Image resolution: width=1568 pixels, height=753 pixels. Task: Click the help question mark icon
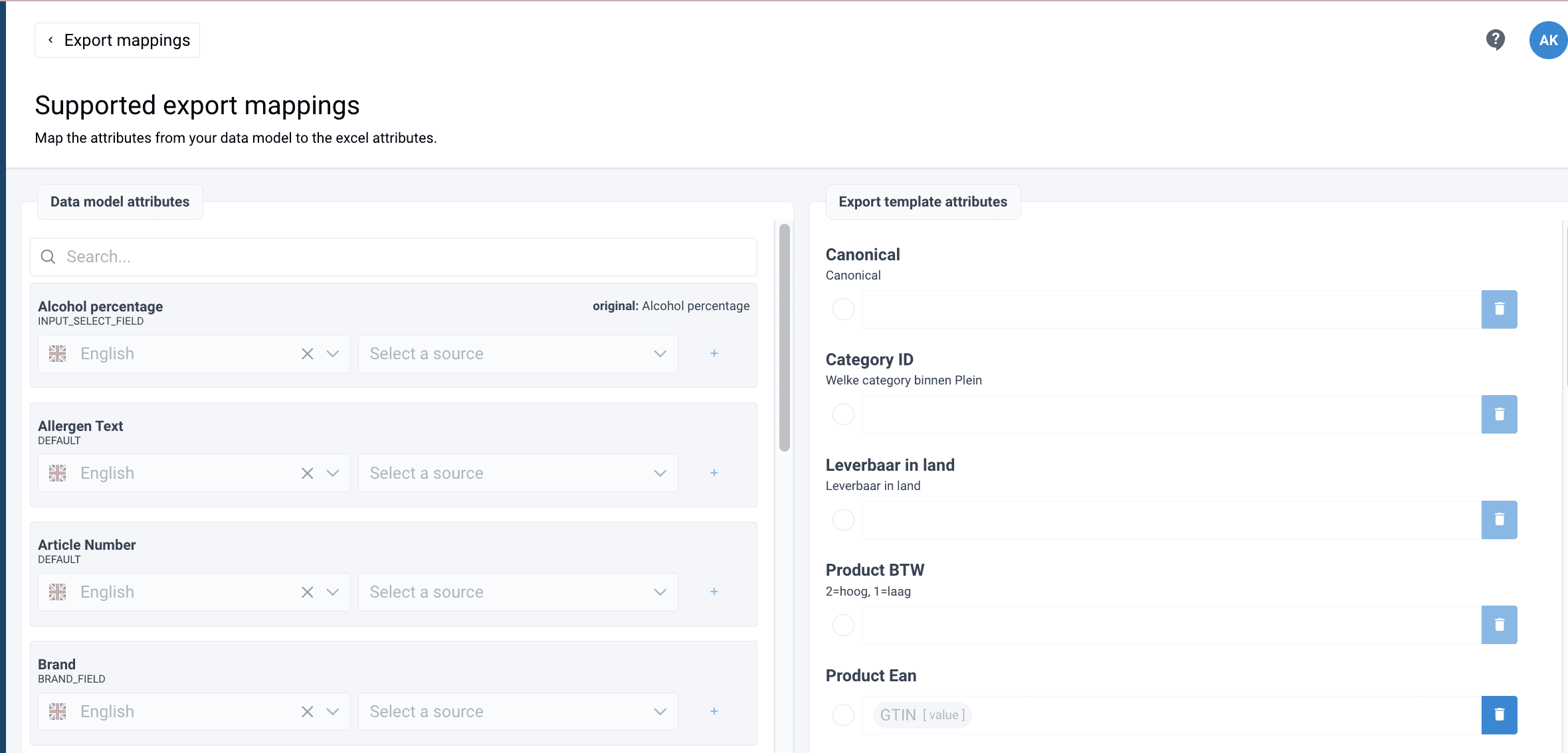(1495, 40)
